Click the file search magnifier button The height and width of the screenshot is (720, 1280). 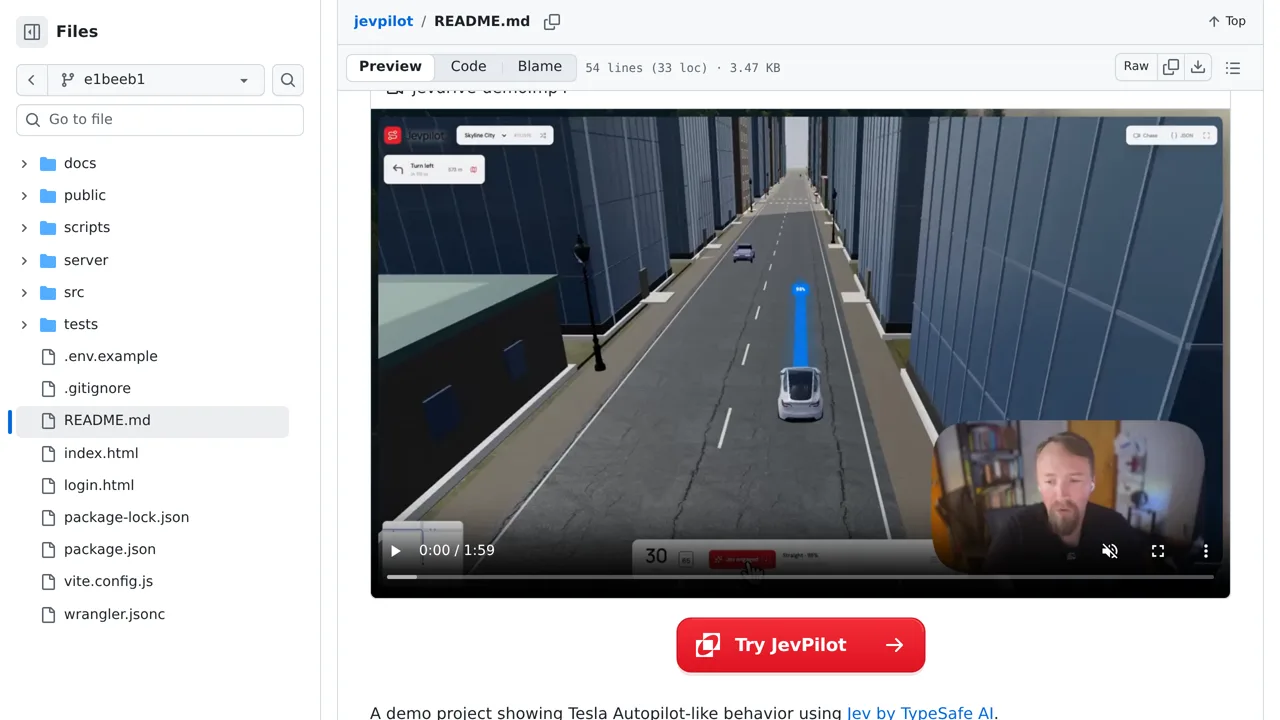[288, 80]
